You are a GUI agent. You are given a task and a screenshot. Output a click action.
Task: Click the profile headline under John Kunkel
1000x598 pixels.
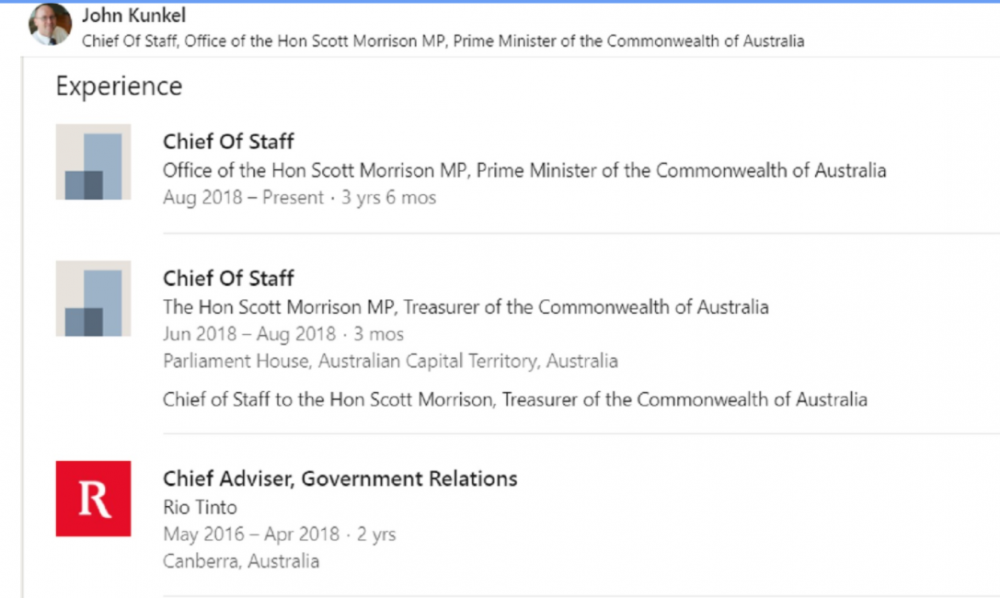443,41
